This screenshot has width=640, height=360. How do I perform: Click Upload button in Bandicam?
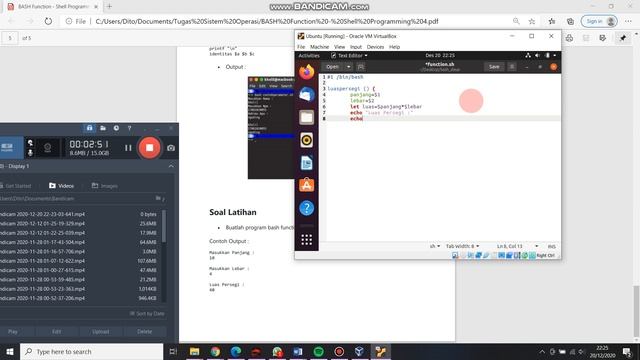[x=100, y=331]
